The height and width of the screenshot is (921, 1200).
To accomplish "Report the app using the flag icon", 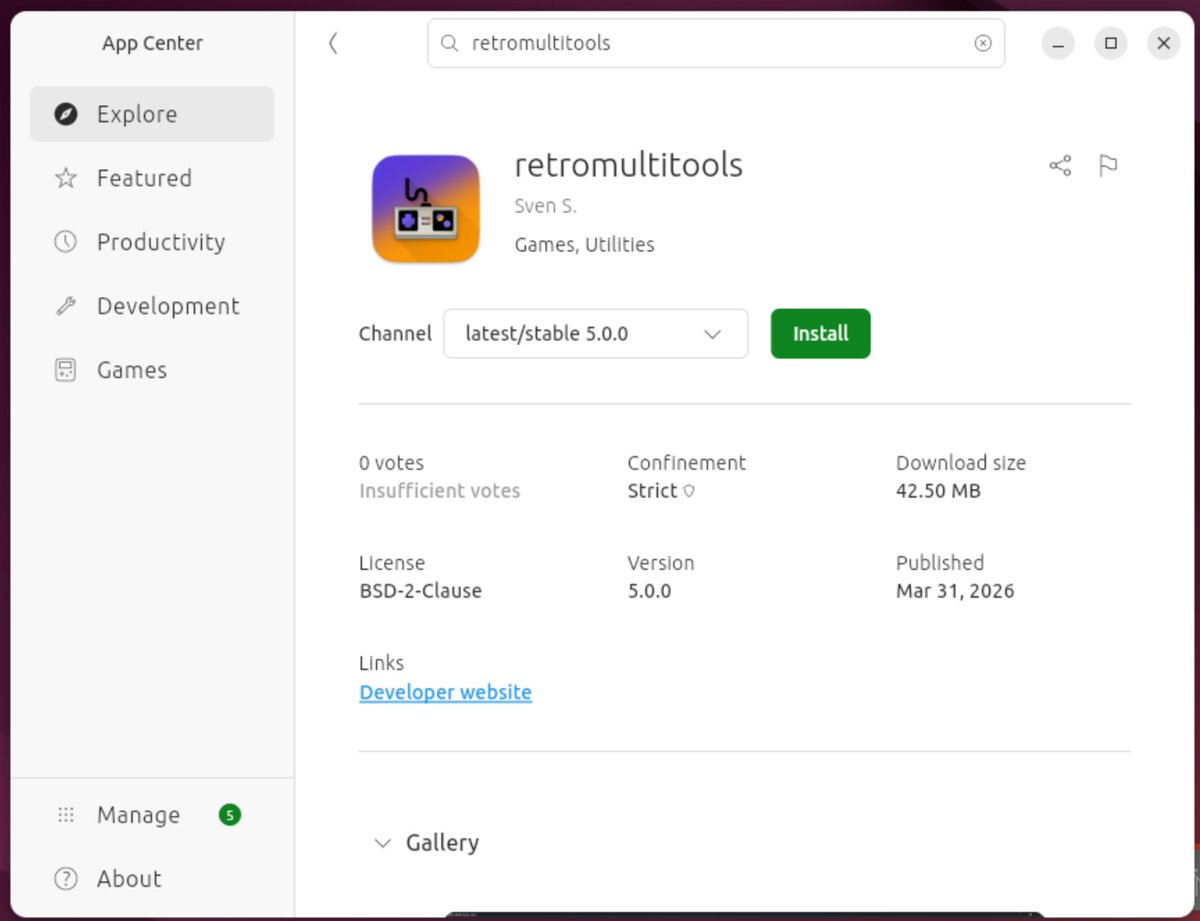I will pos(1108,165).
